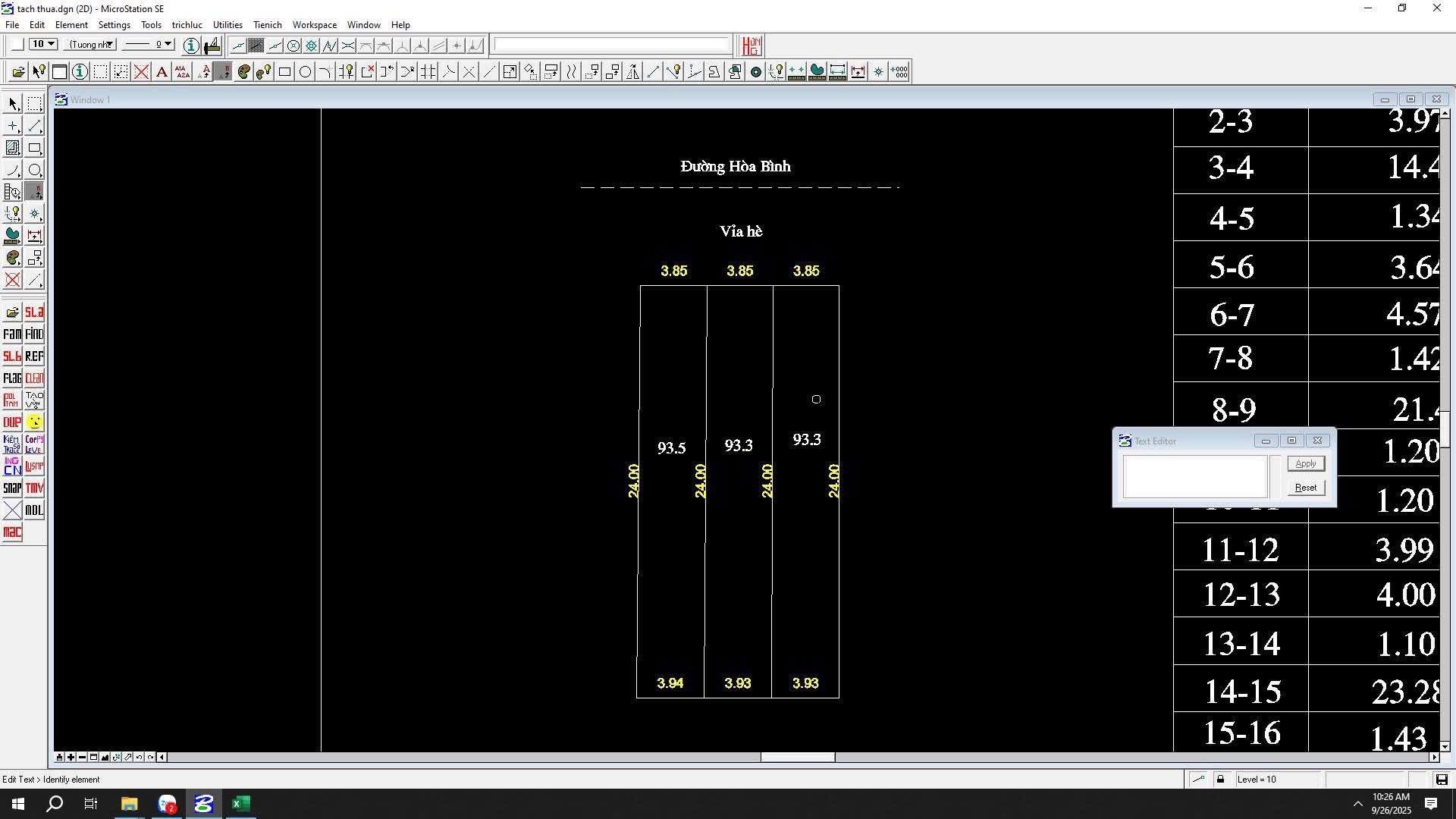This screenshot has width=1456, height=819.
Task: Open the Tienich menu
Action: 267,25
